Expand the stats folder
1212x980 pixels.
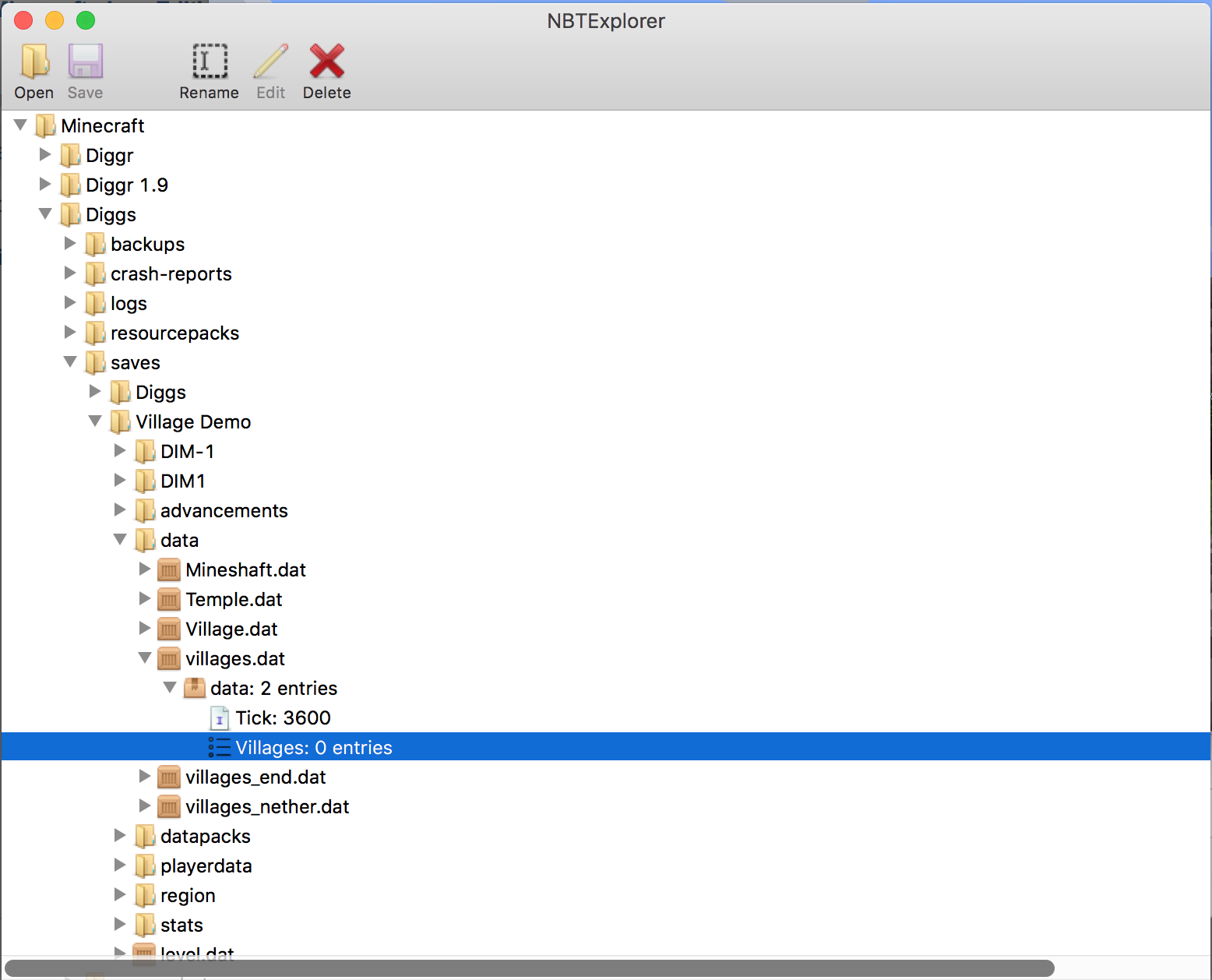[x=120, y=924]
